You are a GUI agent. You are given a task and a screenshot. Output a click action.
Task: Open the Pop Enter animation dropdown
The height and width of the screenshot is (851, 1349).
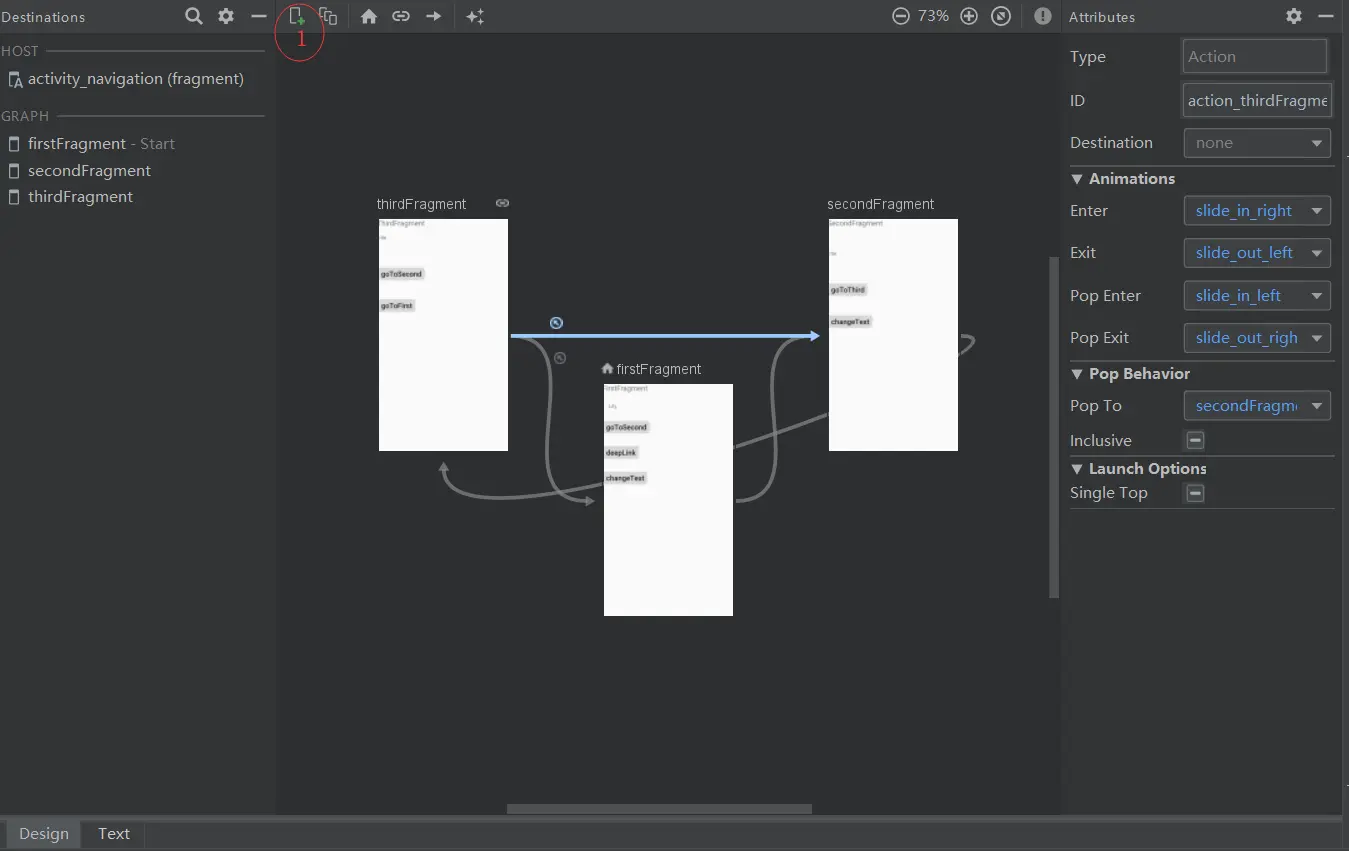tap(1257, 296)
